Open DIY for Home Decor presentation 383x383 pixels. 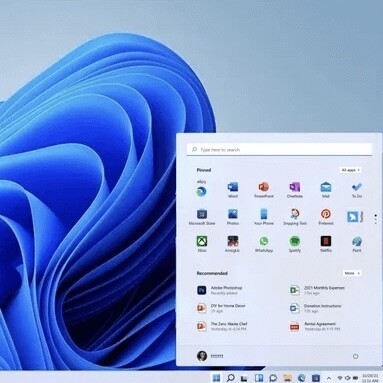pos(221,308)
